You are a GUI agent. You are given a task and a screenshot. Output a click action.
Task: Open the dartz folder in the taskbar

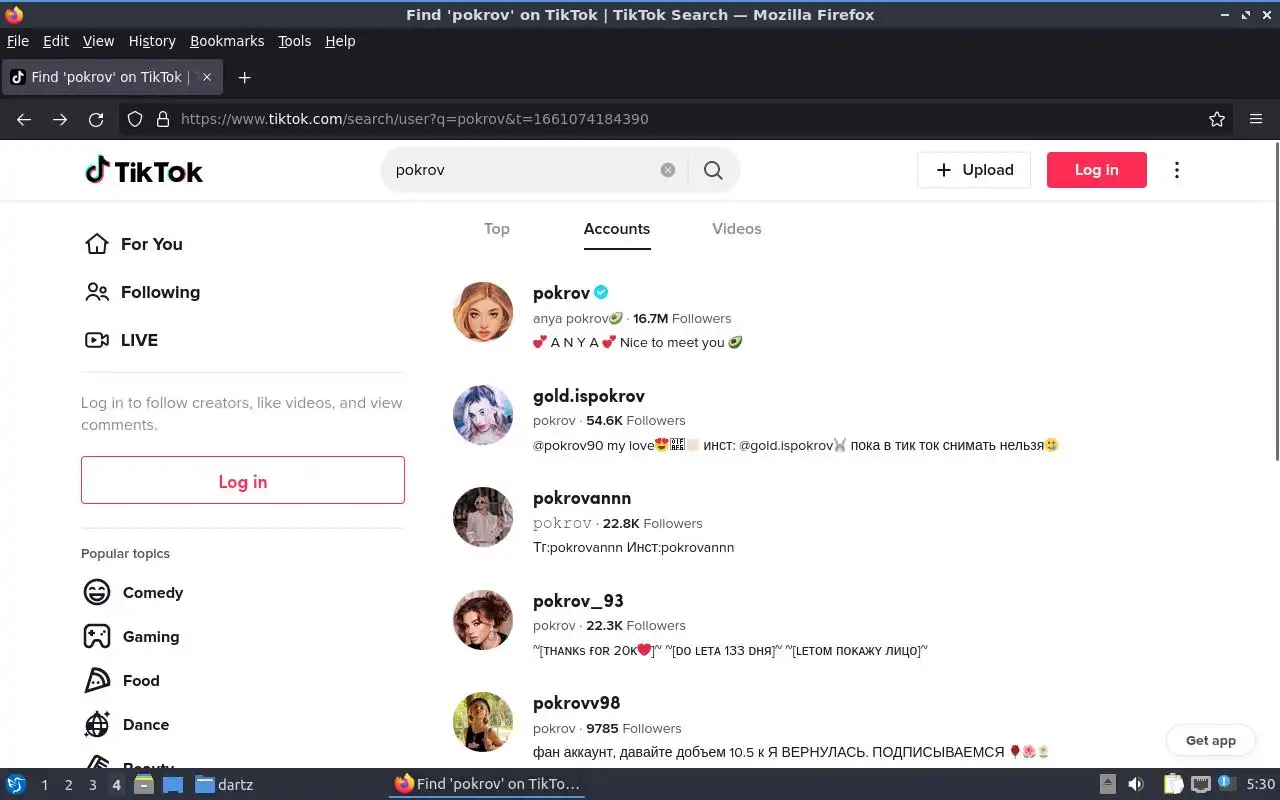point(224,784)
